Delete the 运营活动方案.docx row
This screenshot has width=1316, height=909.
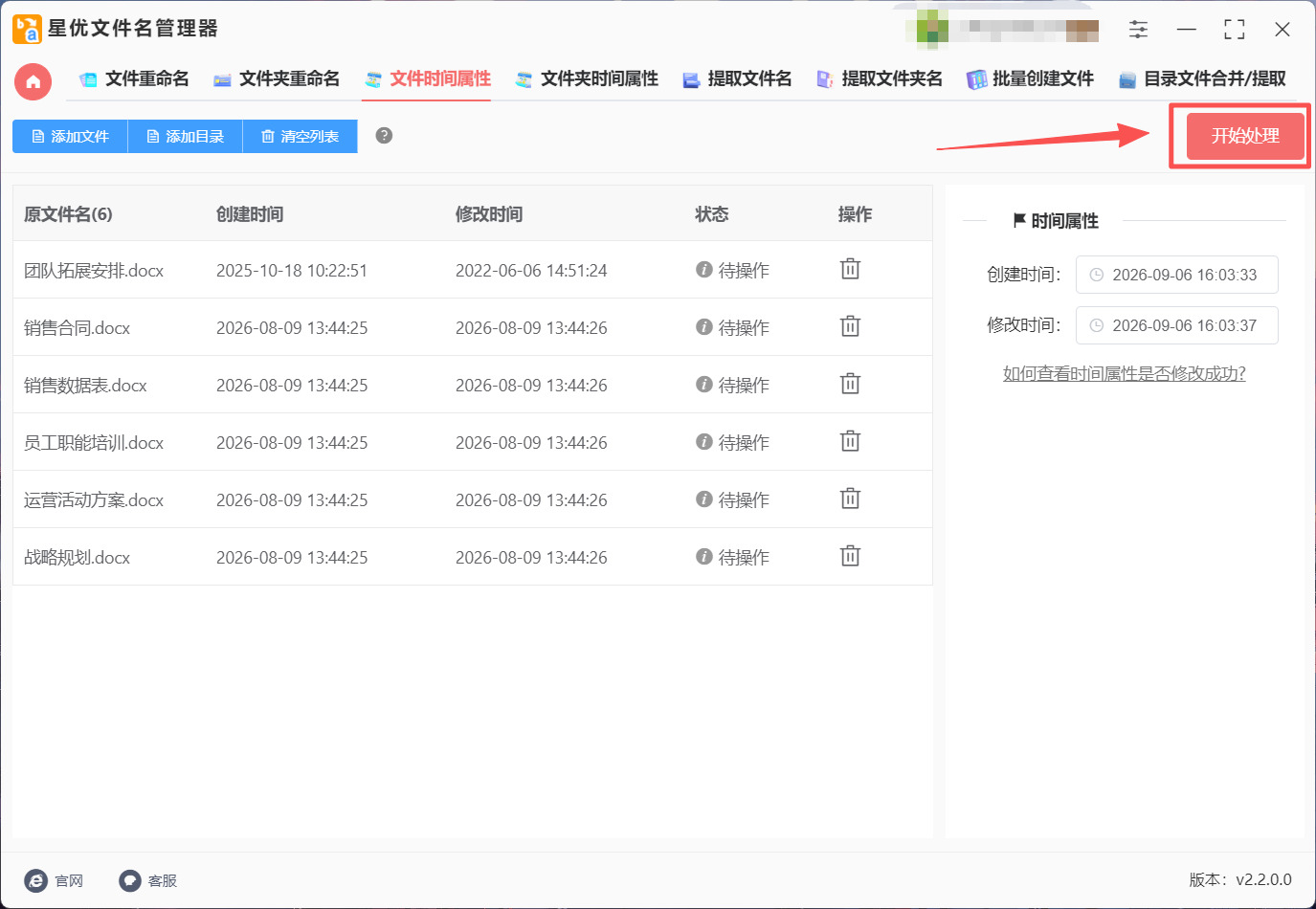(x=850, y=499)
